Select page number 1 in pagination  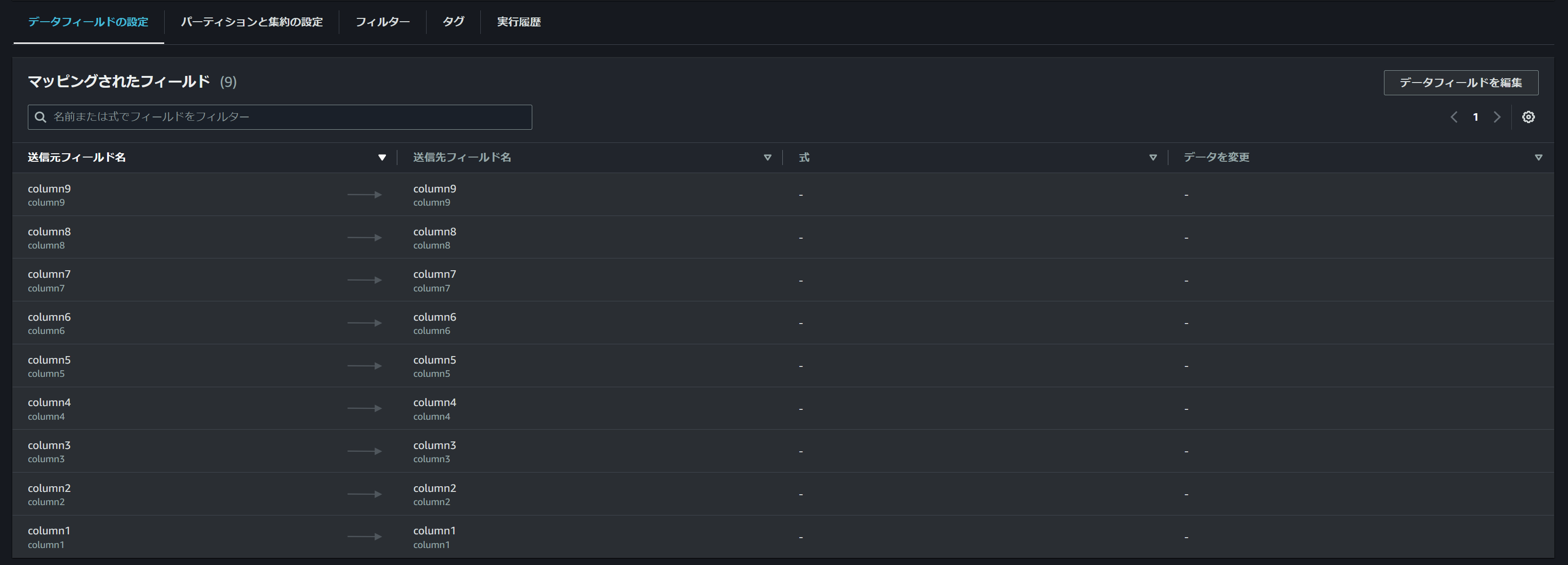pos(1475,117)
